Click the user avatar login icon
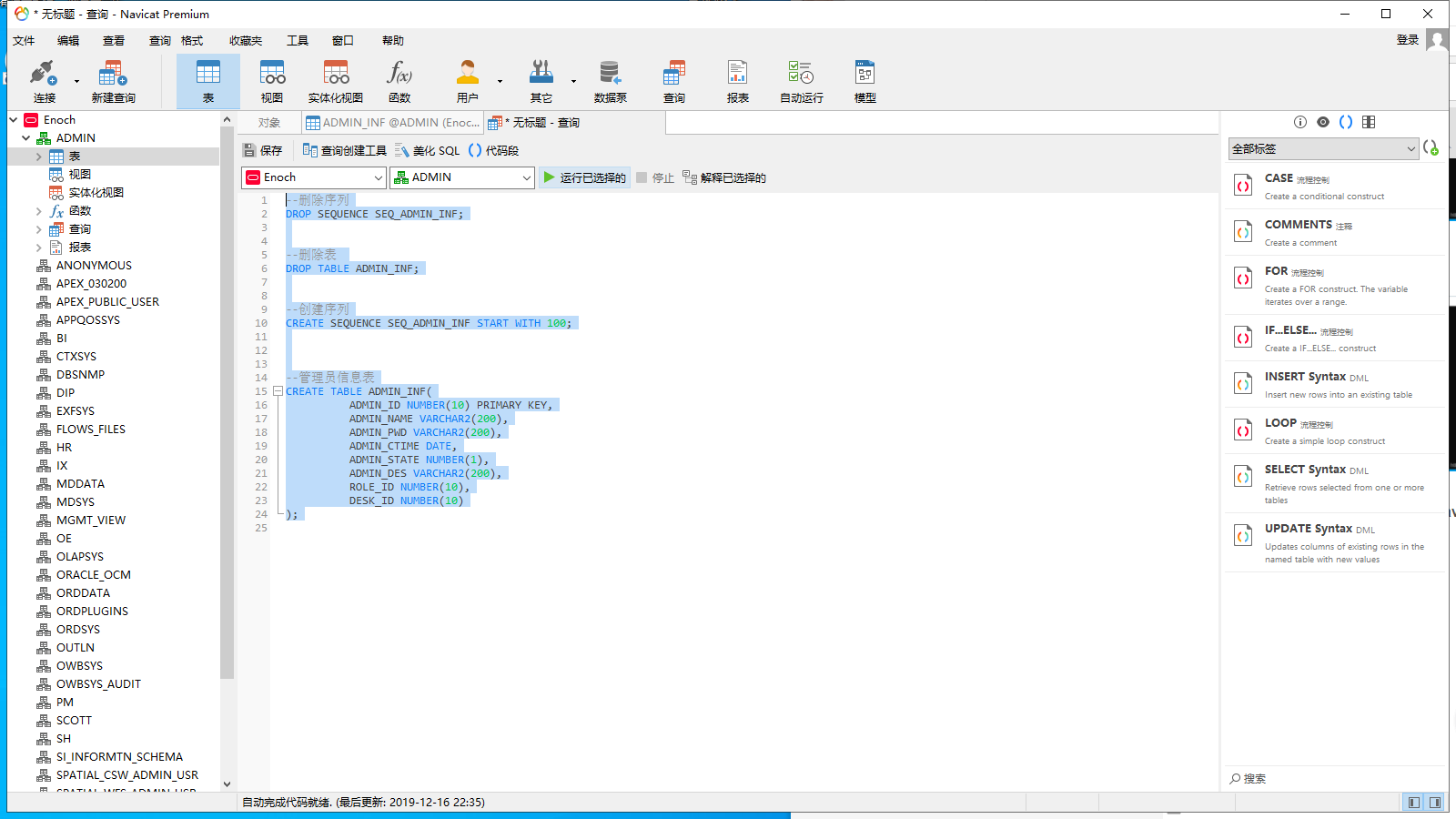This screenshot has height=819, width=1456. (1437, 40)
